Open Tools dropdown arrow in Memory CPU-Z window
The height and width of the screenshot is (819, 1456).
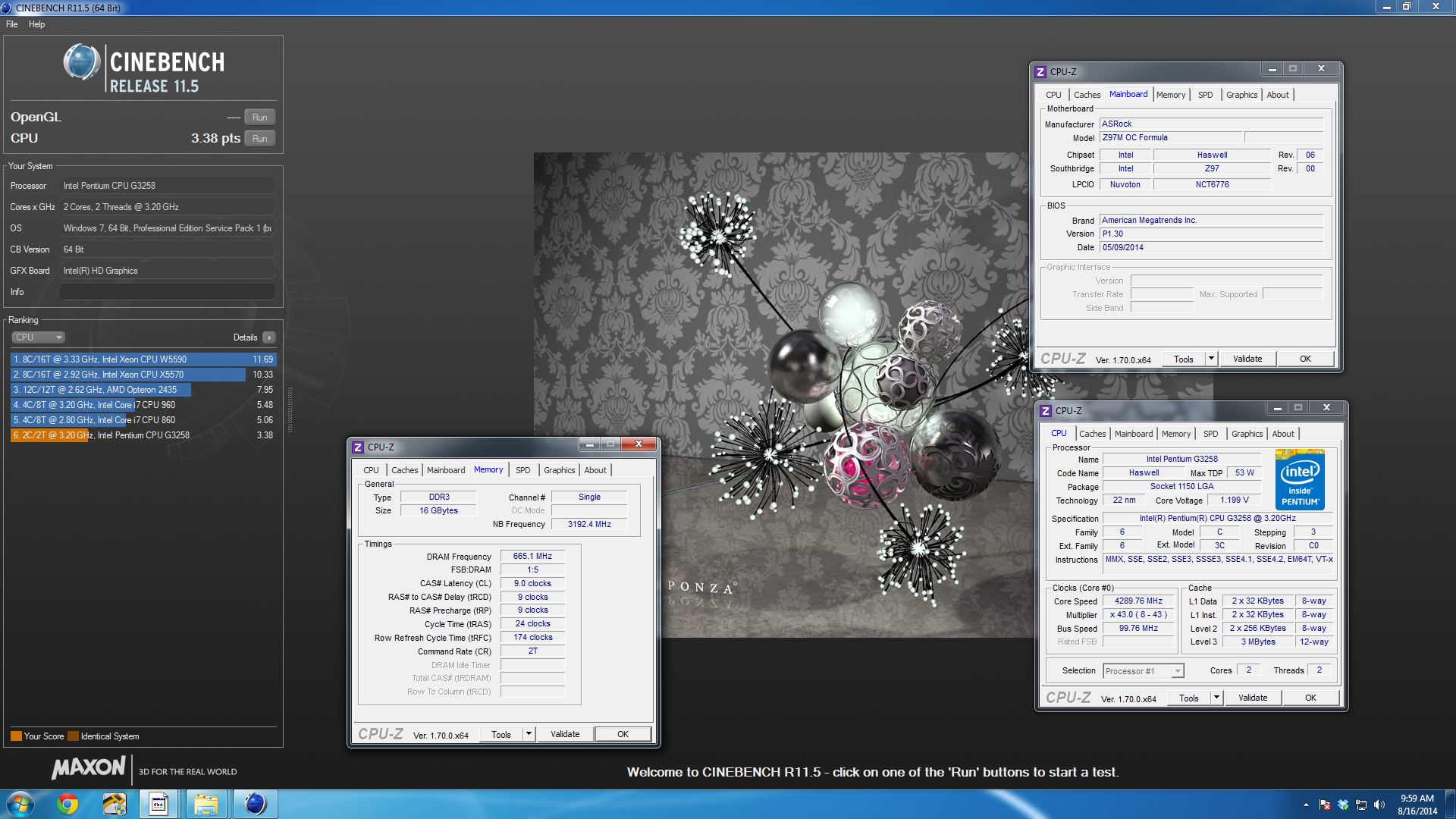[x=529, y=734]
